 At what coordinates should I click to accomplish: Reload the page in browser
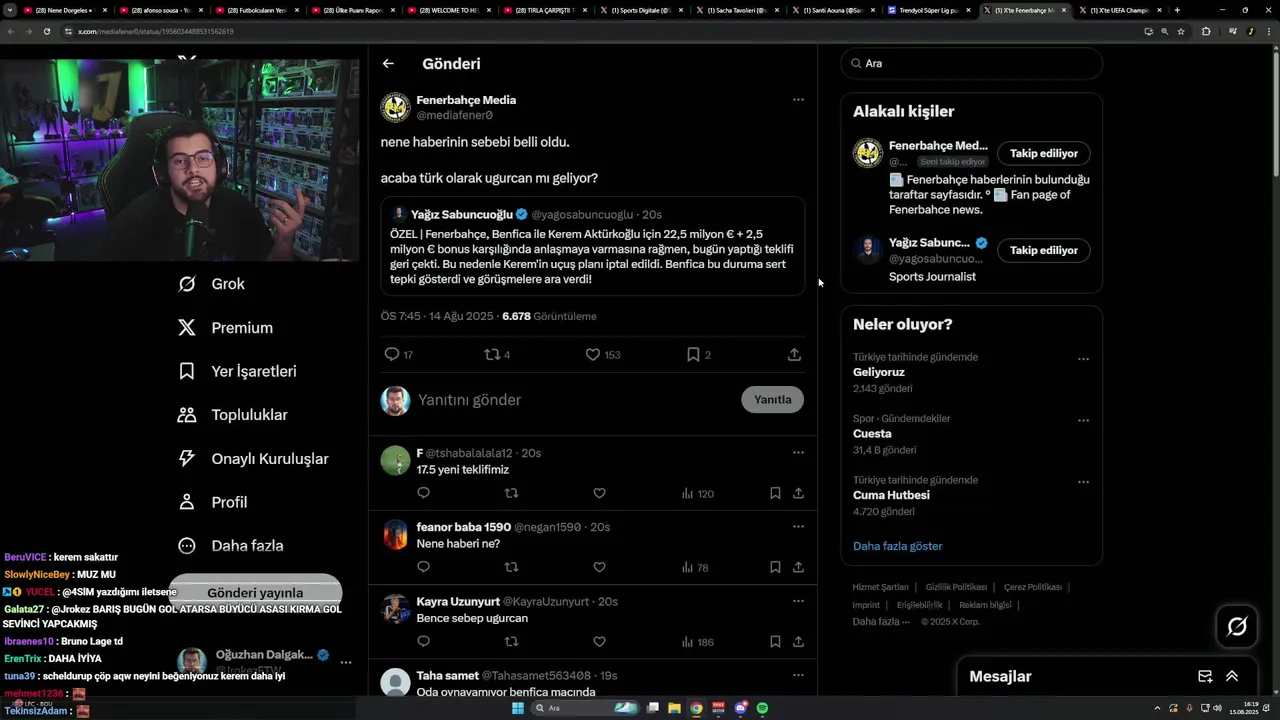[x=46, y=31]
